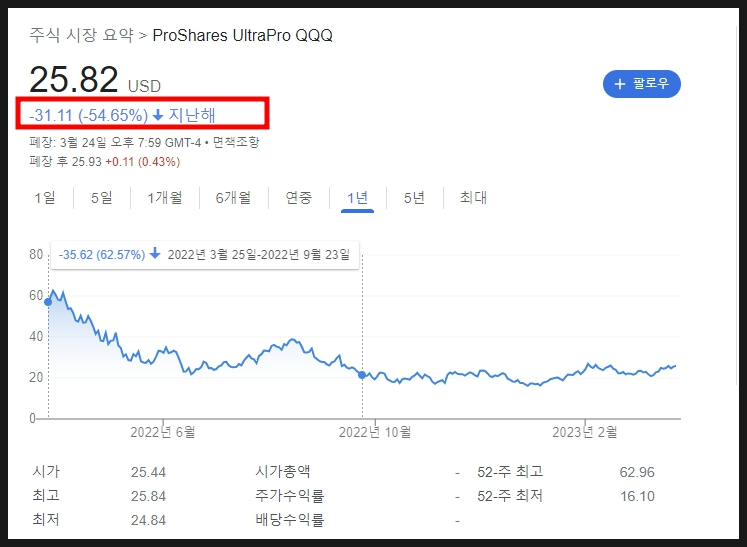
Task: Click the 시가 value 25.44
Action: [149, 472]
